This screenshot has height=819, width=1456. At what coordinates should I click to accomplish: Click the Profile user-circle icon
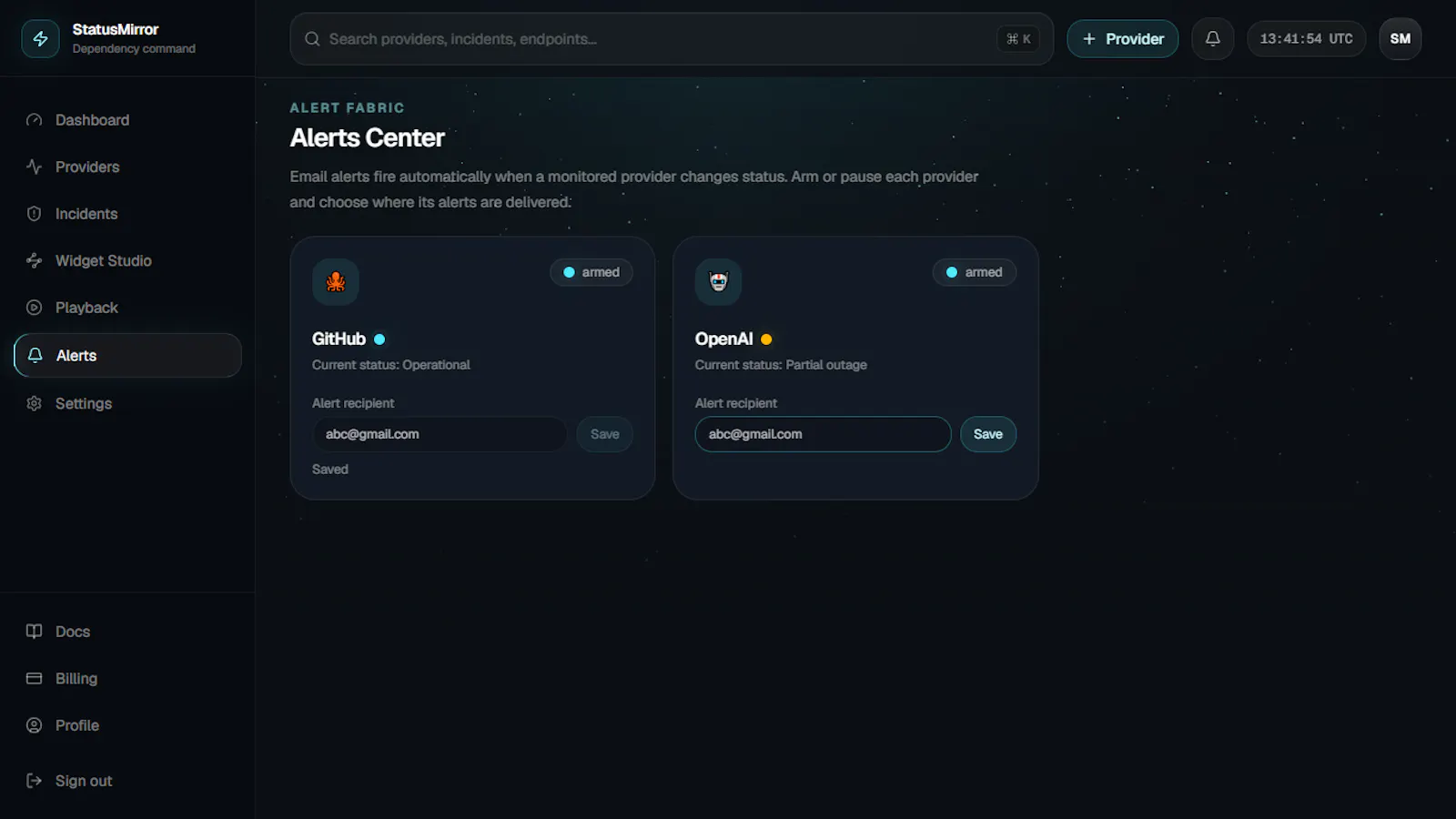(35, 725)
